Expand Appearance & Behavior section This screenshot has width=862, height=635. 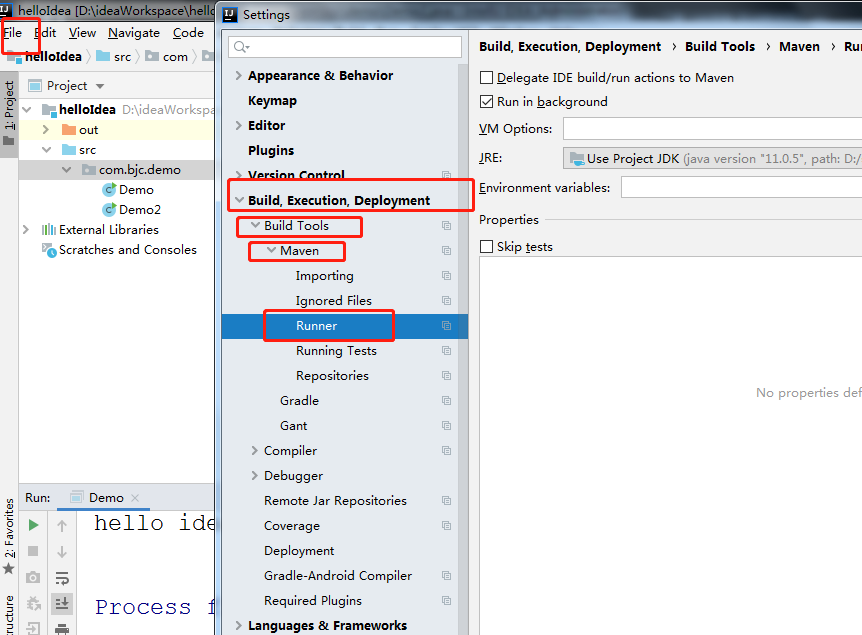point(239,75)
